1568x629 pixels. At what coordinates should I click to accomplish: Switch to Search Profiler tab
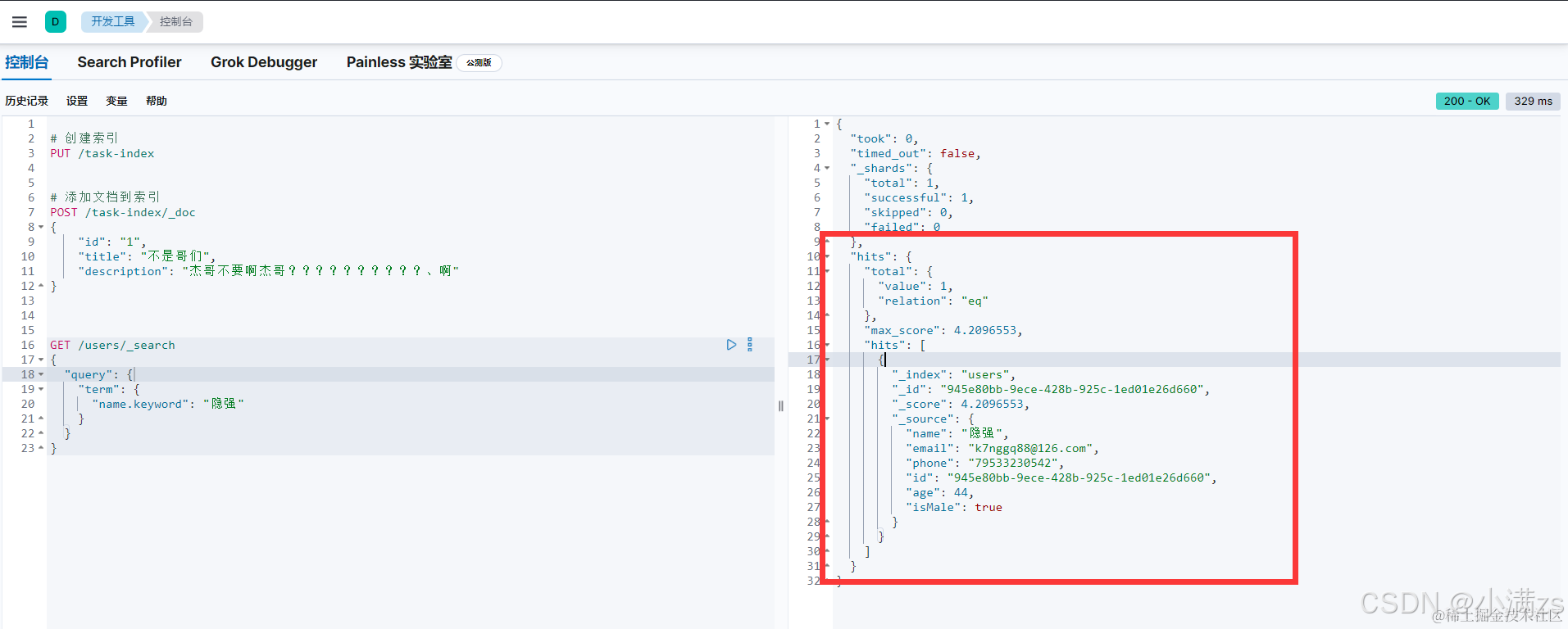(x=130, y=62)
